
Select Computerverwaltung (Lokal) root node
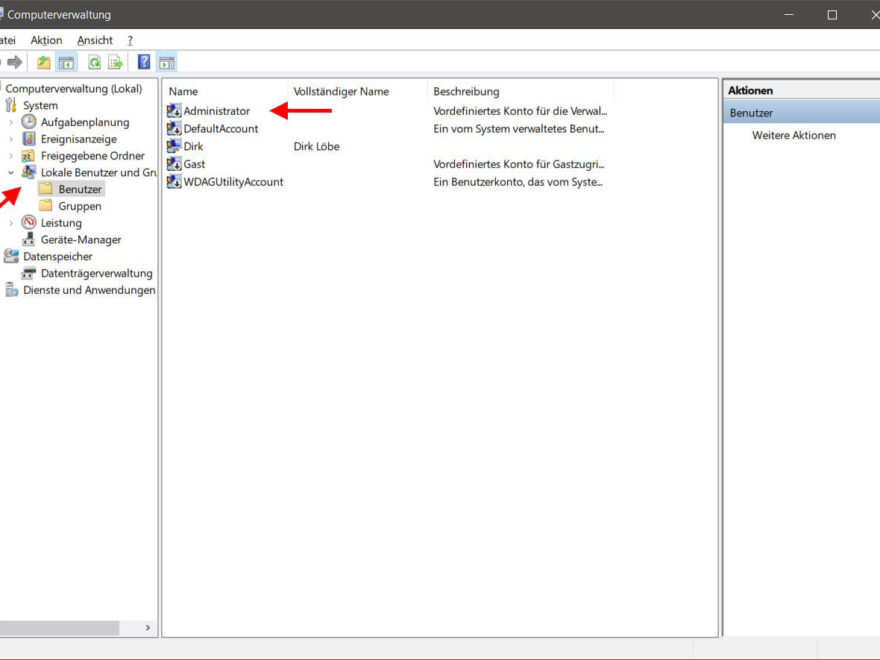pyautogui.click(x=74, y=89)
